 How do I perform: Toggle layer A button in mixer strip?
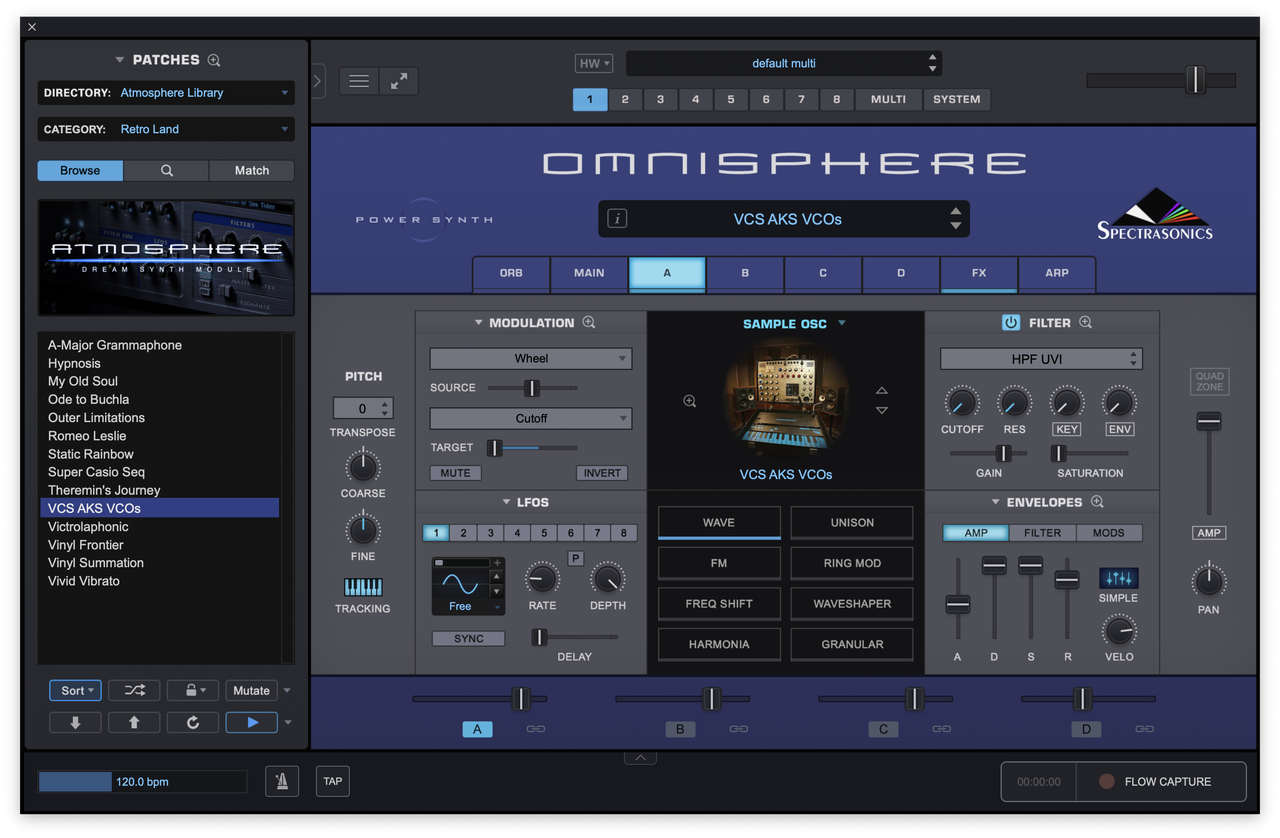[x=477, y=729]
